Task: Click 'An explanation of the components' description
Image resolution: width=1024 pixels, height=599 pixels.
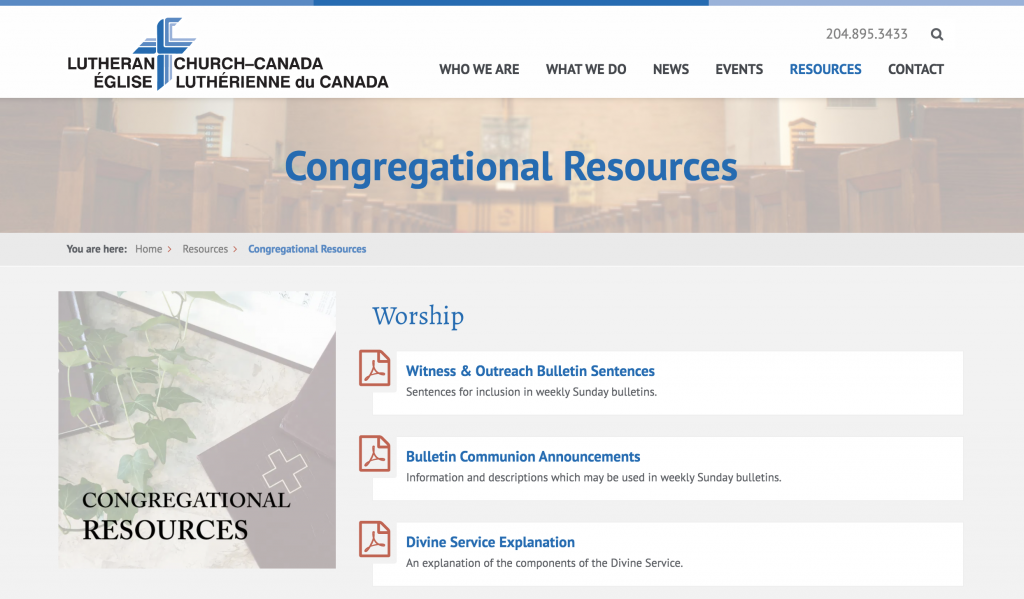Action: pos(545,563)
